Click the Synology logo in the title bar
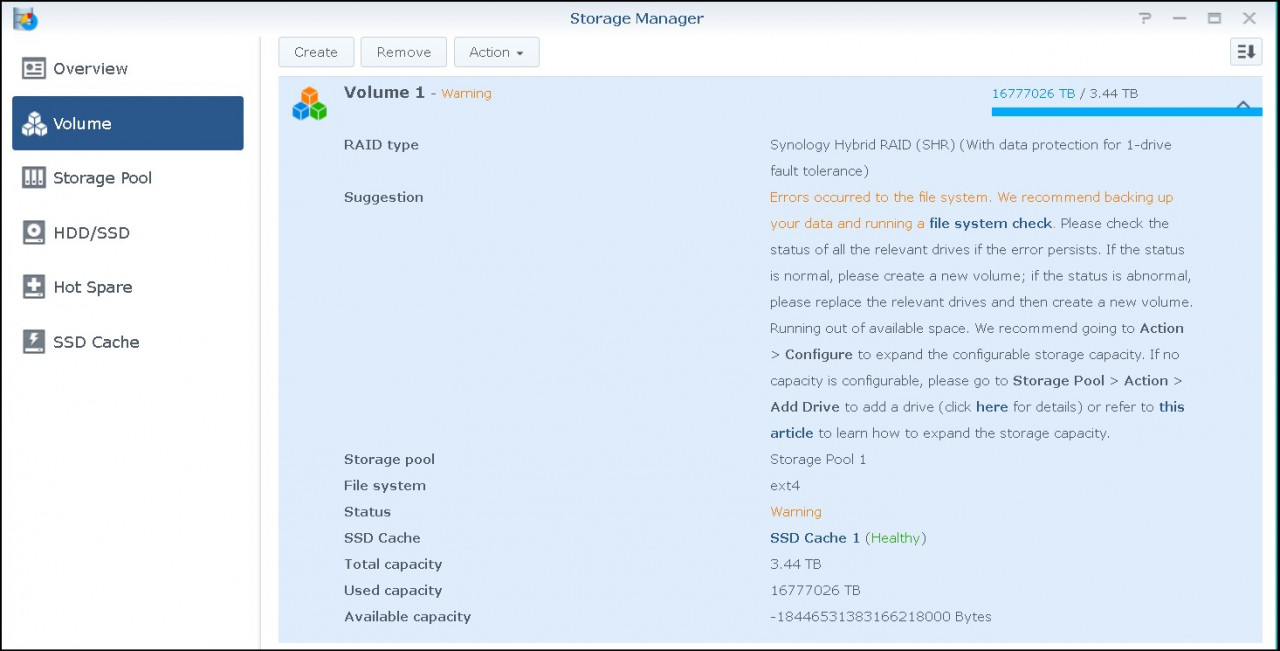The width and height of the screenshot is (1280, 651). (x=24, y=18)
